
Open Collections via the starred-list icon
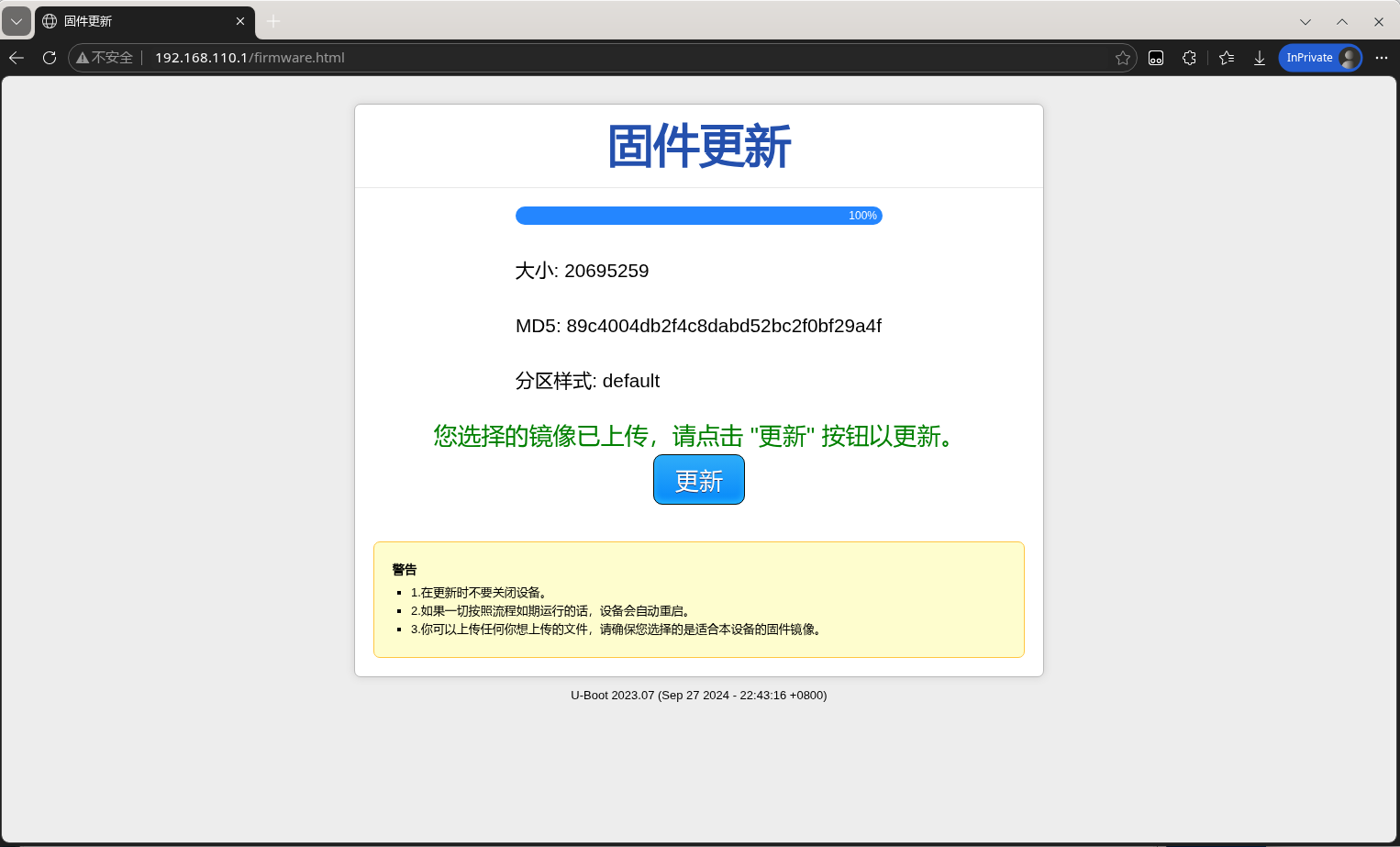[1226, 57]
